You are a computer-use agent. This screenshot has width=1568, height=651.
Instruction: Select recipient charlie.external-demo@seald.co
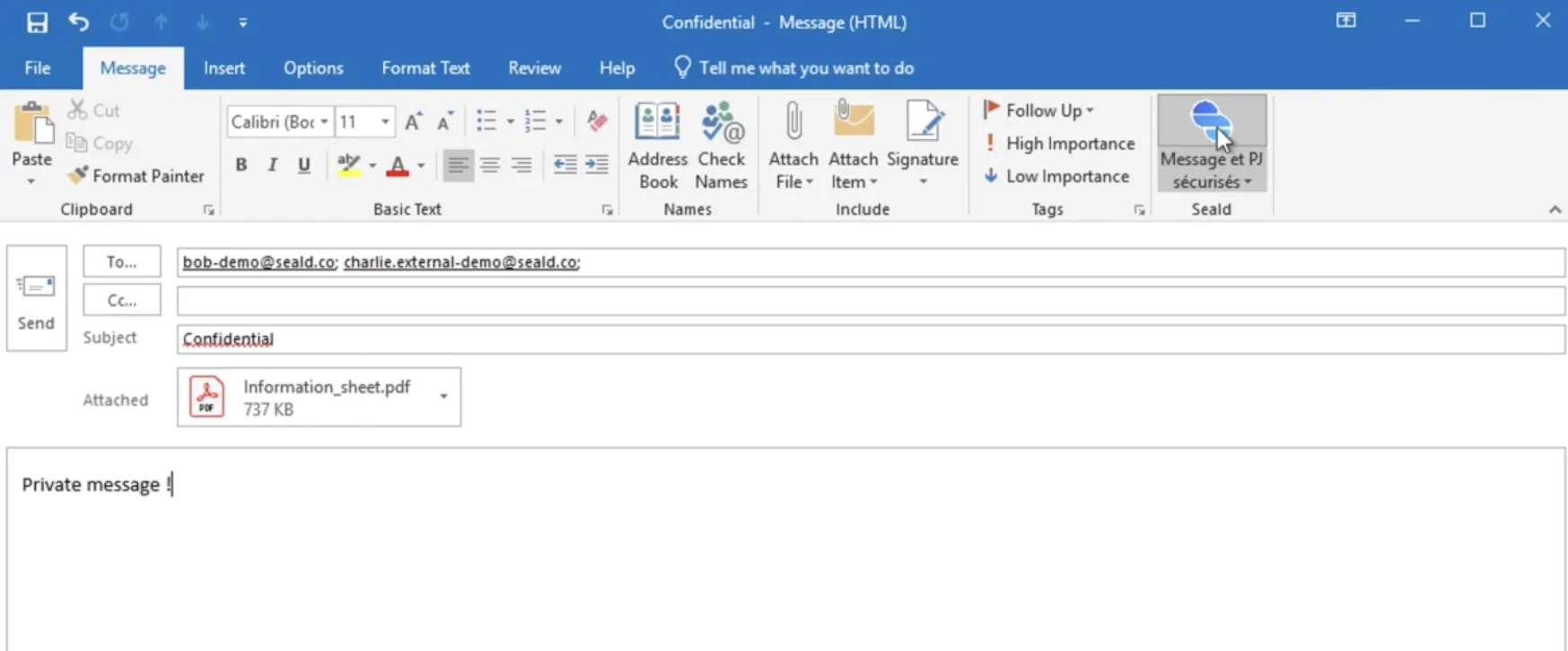461,262
